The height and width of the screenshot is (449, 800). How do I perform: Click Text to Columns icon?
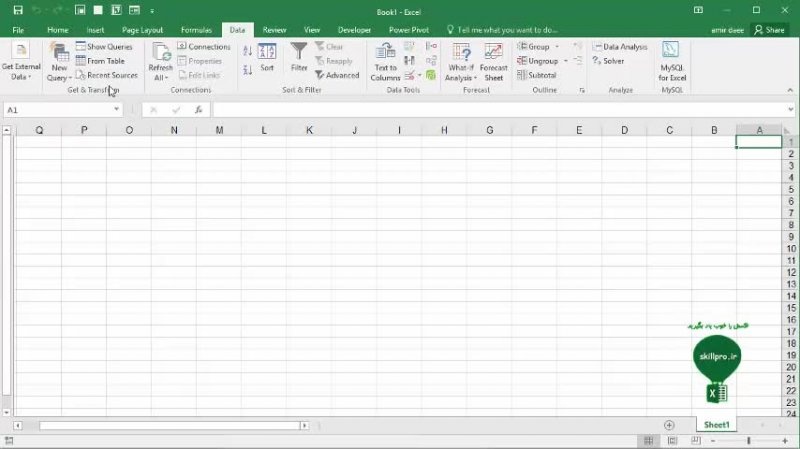385,60
